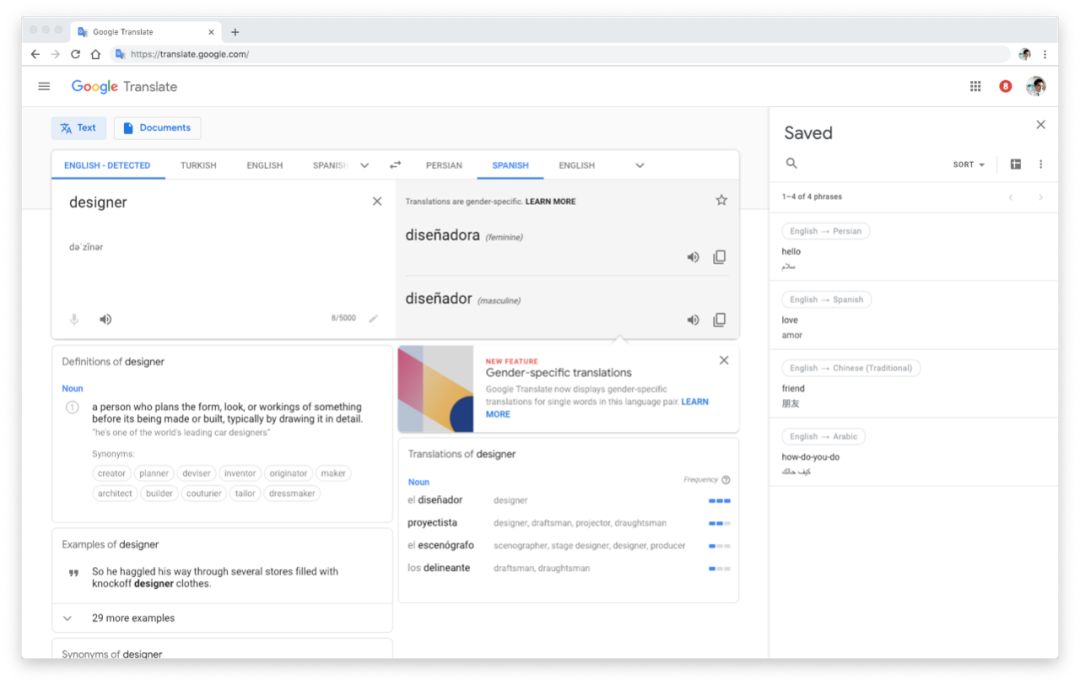The width and height of the screenshot is (1080, 685).
Task: Click the translation 'los delineante'
Action: pos(439,568)
